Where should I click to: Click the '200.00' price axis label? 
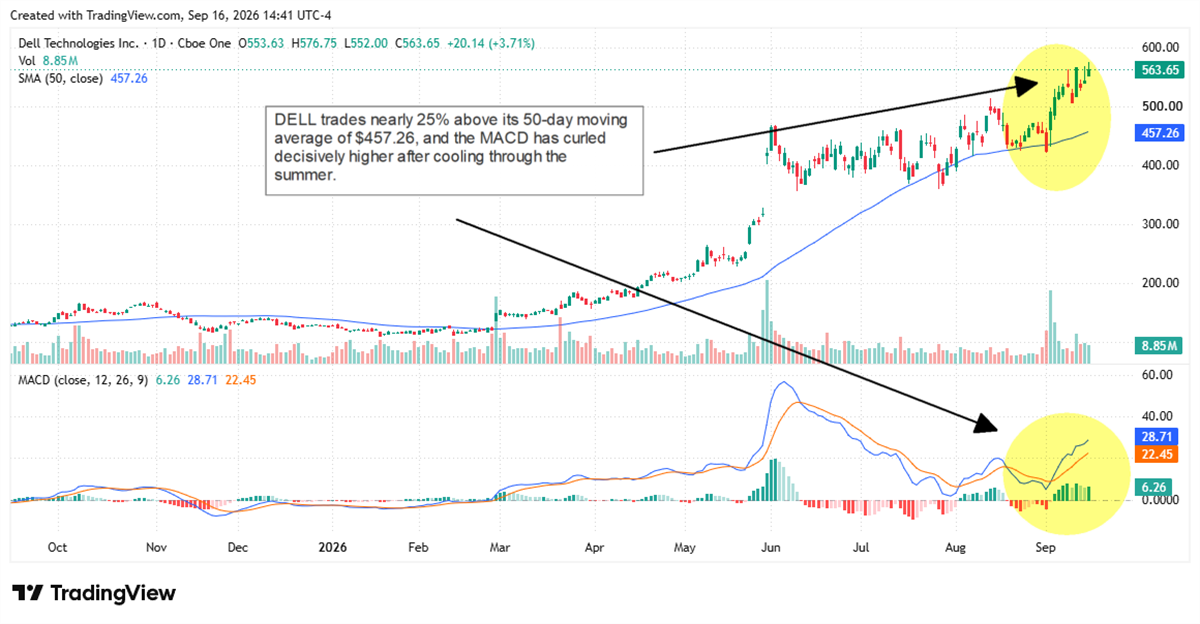(1162, 283)
